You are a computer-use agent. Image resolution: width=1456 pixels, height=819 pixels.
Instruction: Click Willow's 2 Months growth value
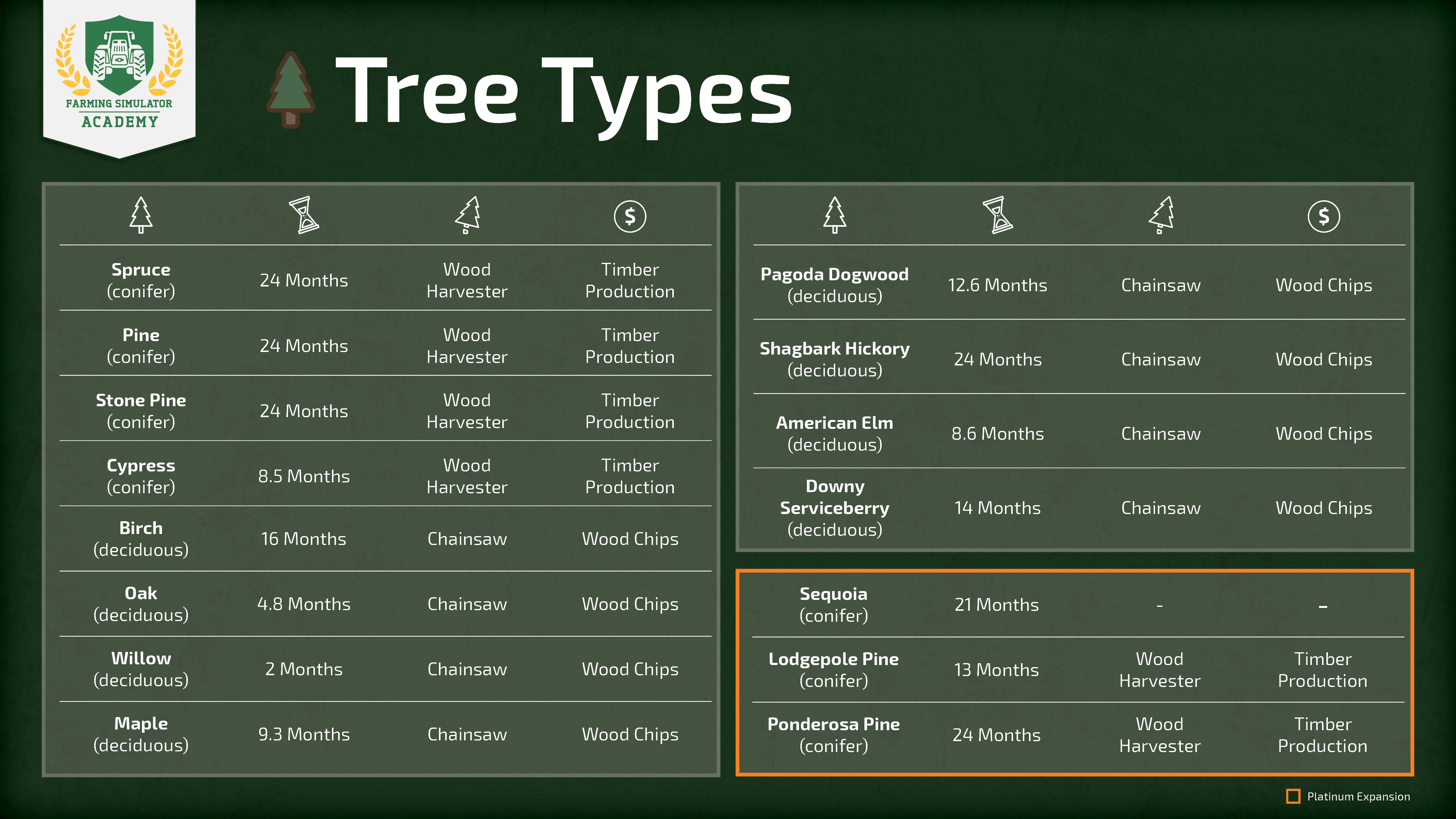(304, 669)
